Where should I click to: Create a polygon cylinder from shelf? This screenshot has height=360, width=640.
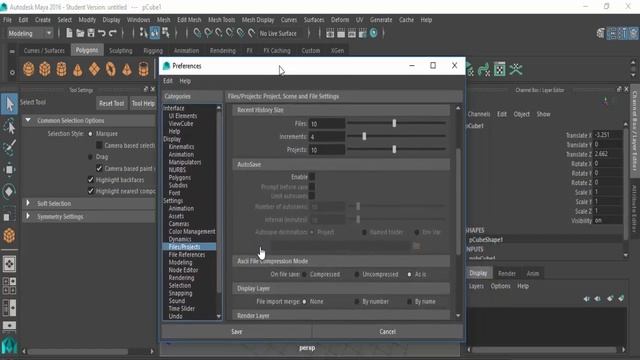[x=61, y=69]
